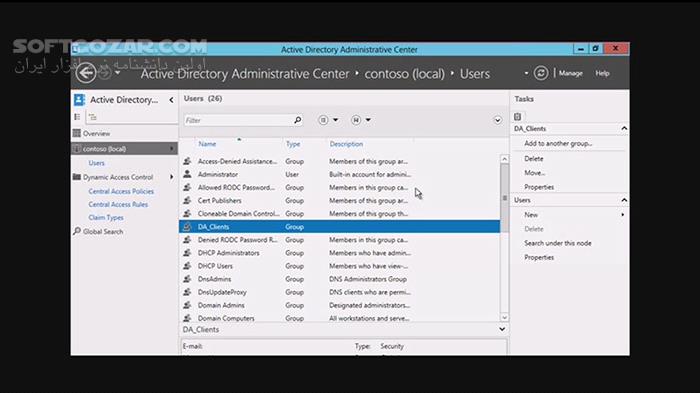Collapse the DA_Clients preview pane chevron
This screenshot has width=700, height=393.
502,329
